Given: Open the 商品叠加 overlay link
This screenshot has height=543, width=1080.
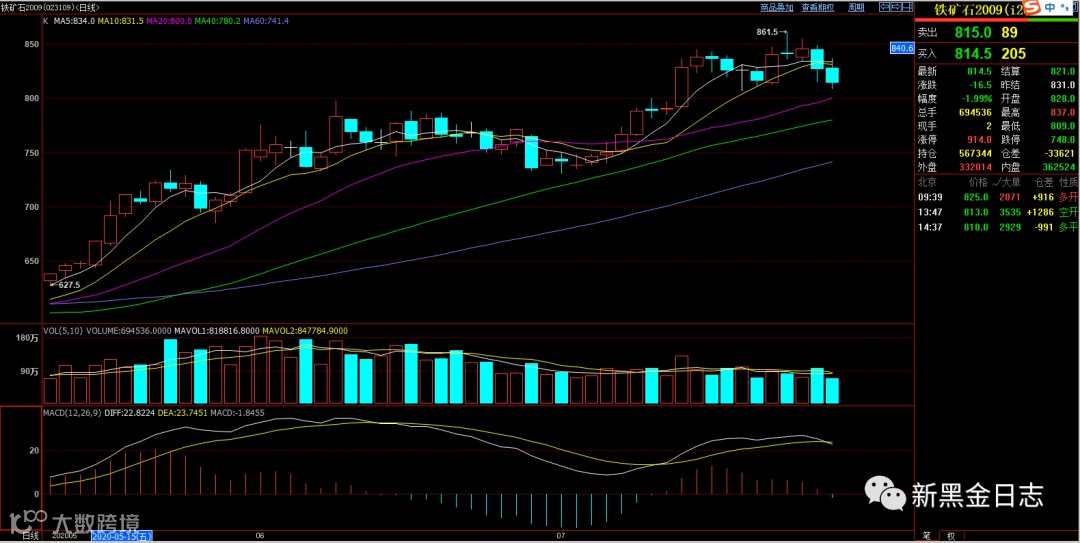Looking at the screenshot, I should click(777, 8).
